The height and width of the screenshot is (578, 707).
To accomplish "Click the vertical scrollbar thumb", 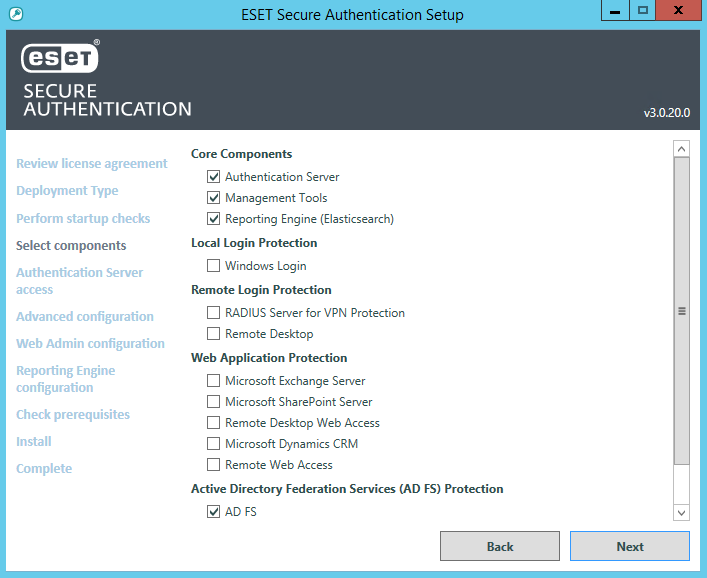I will [682, 311].
